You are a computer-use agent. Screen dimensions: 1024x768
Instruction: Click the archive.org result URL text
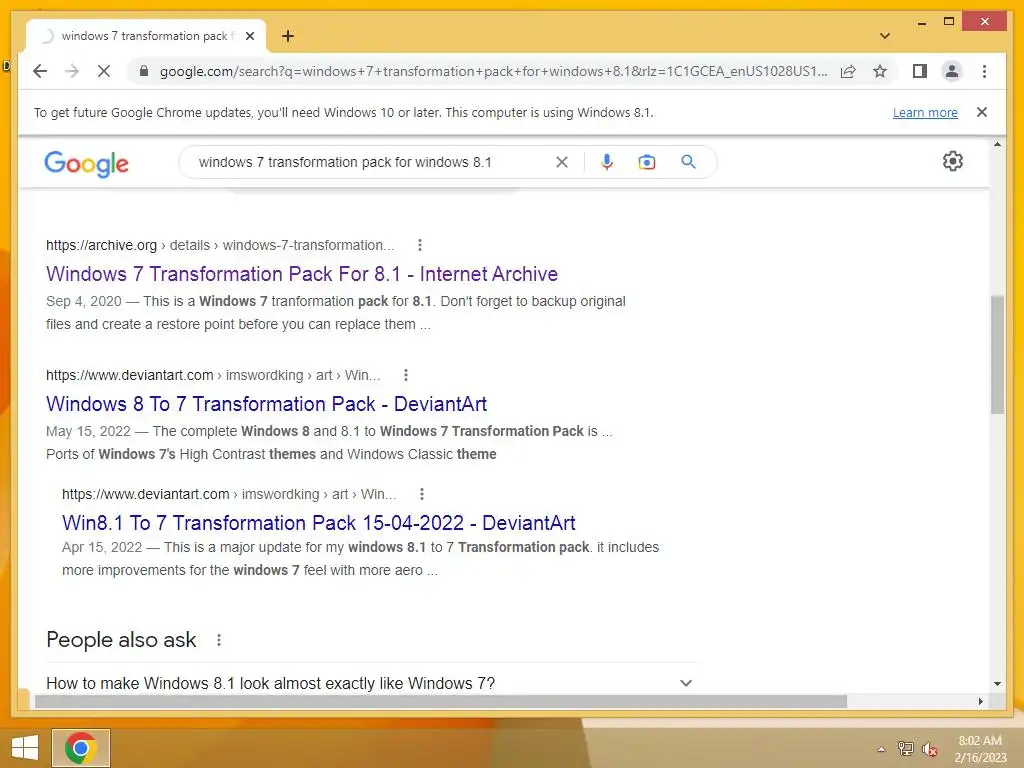(x=220, y=246)
